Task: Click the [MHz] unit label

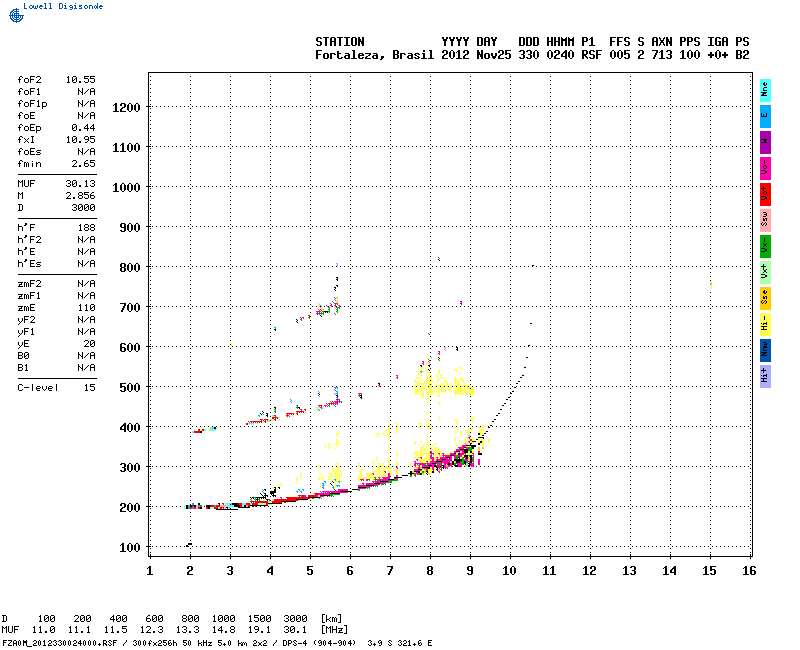Action: pos(334,630)
